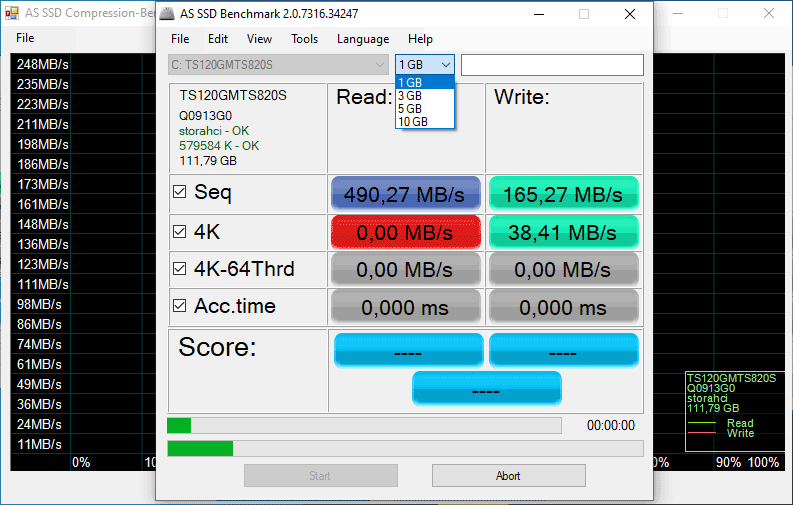Open the View menu
Screen dimensions: 793x505
pyautogui.click(x=259, y=39)
